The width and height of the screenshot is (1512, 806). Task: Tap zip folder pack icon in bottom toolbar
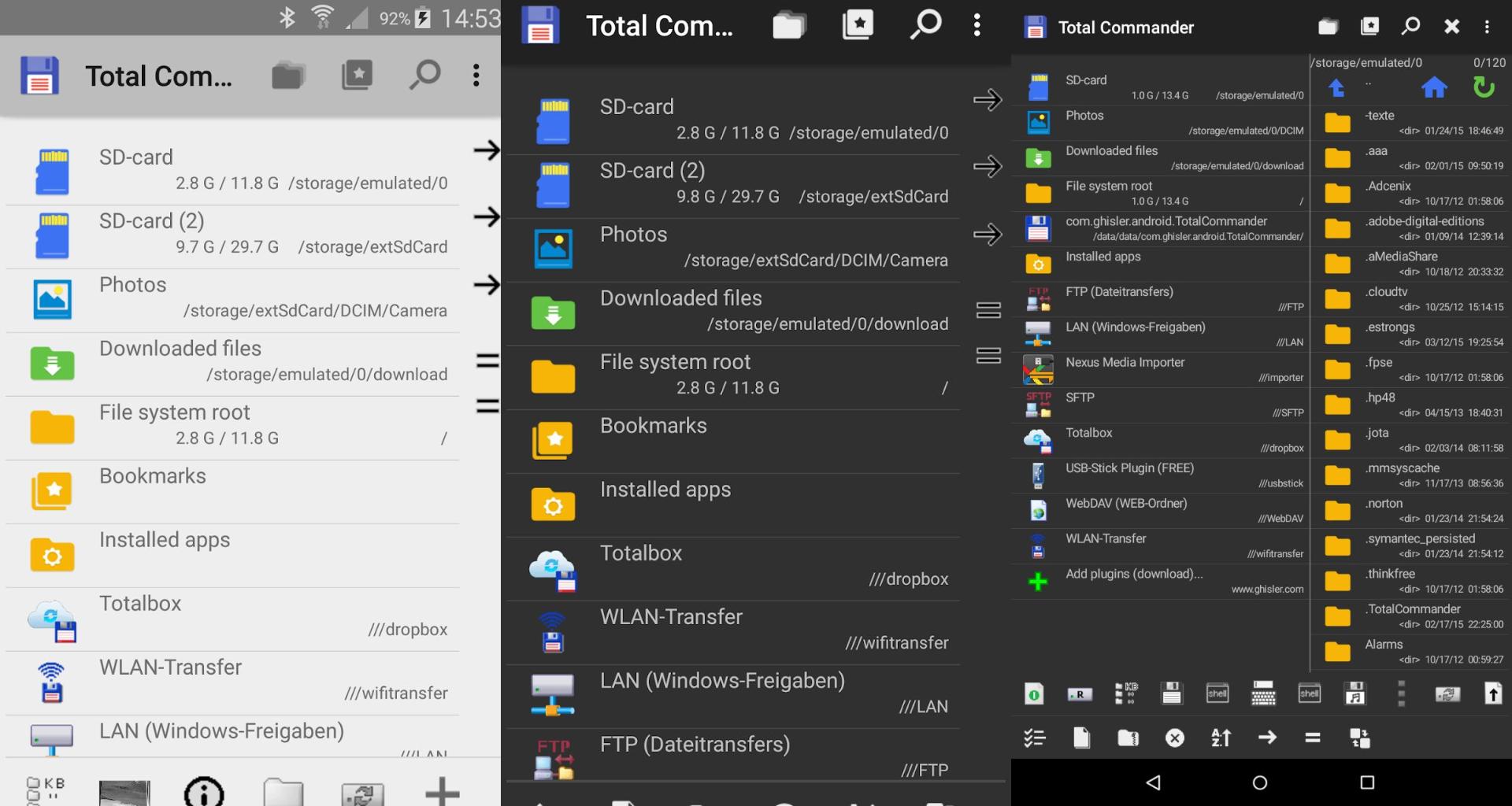[1128, 738]
